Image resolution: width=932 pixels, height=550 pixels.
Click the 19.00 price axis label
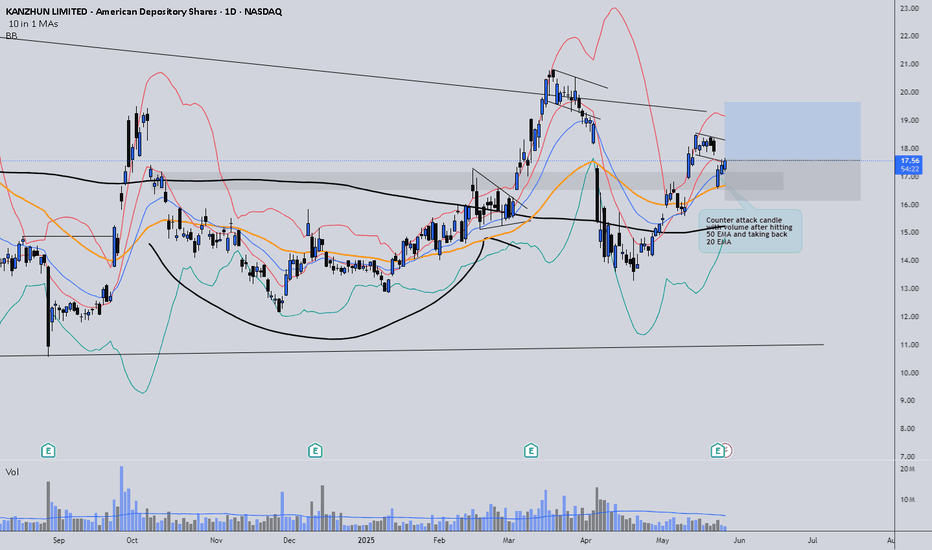[909, 120]
